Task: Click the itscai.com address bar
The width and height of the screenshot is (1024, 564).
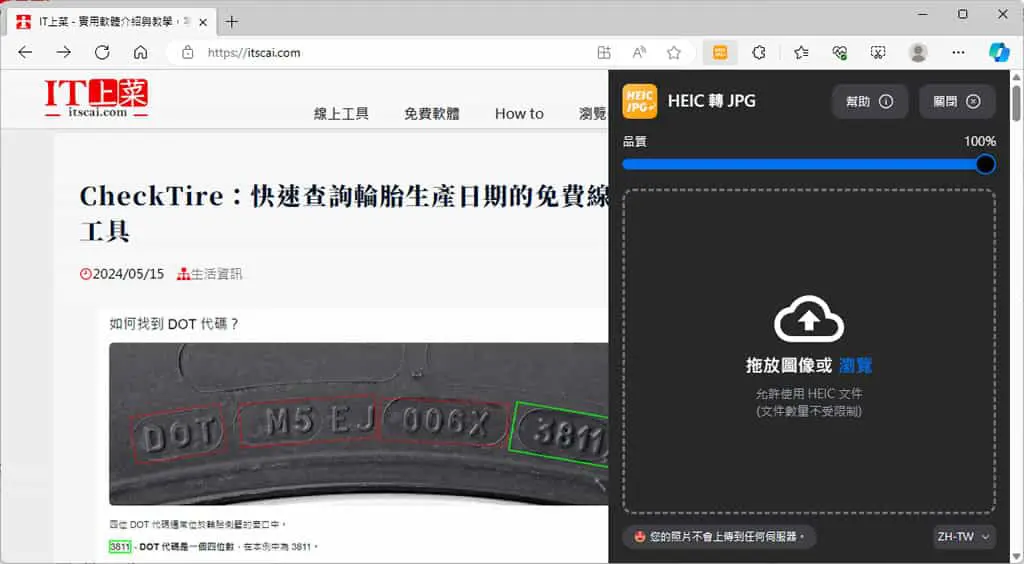Action: [379, 52]
